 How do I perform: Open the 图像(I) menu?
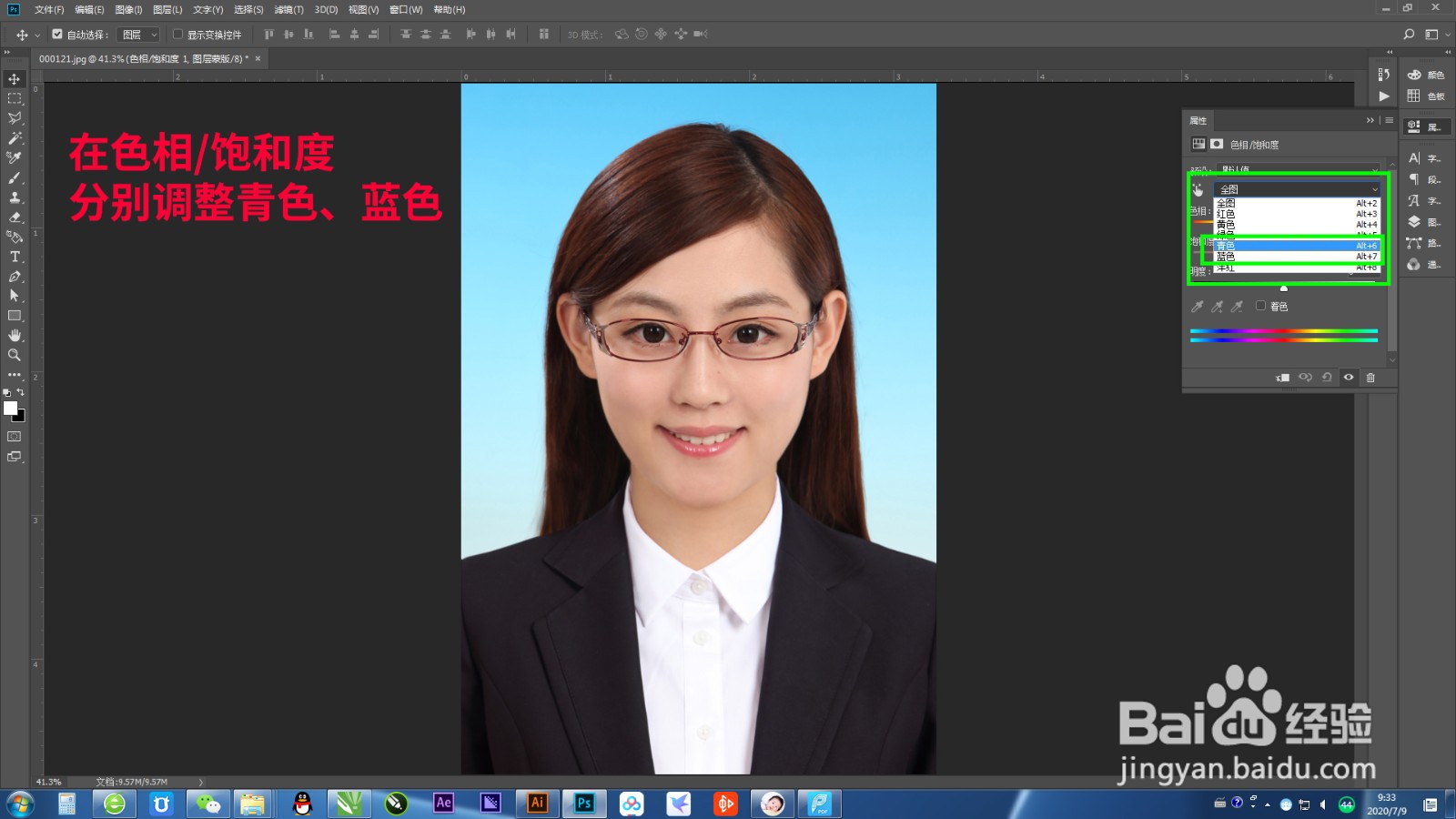point(128,9)
